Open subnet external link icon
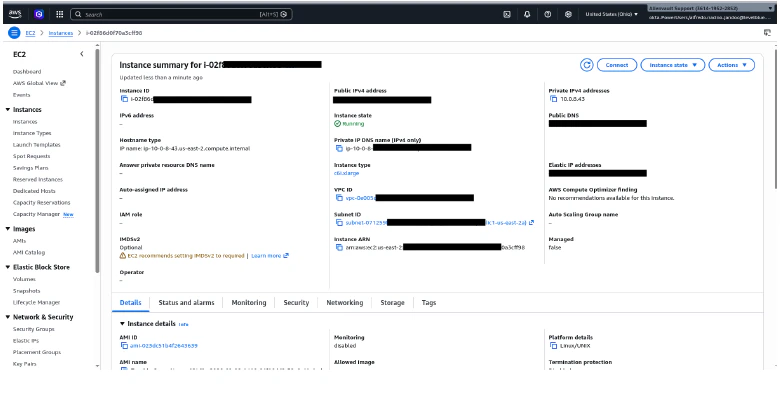The image size is (780, 399). pos(531,223)
